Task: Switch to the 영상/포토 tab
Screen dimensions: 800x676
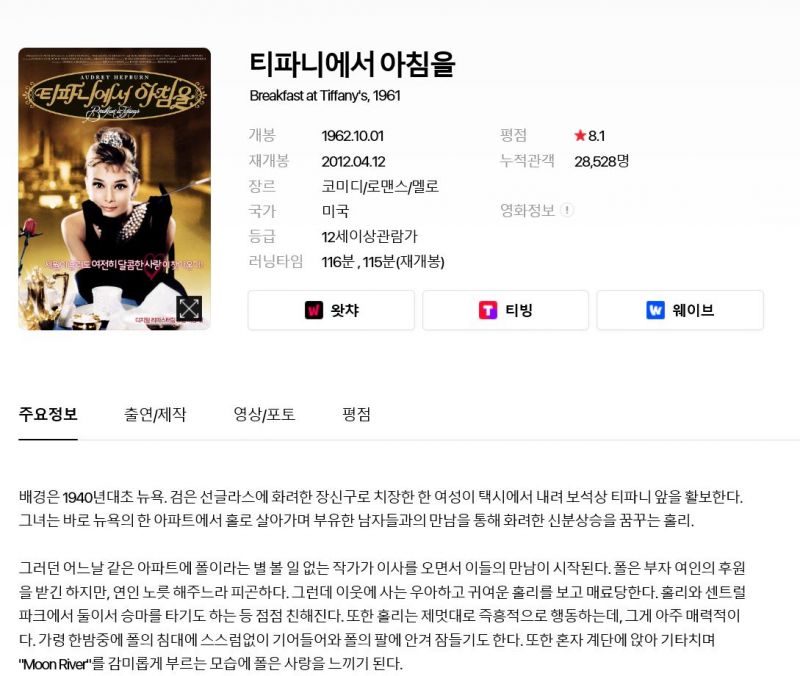Action: (264, 414)
